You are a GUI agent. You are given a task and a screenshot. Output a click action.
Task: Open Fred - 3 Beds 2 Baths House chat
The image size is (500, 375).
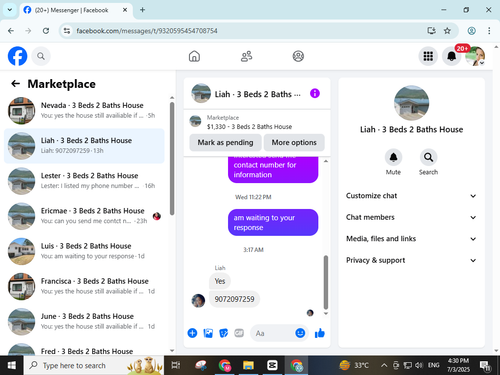coord(84,348)
